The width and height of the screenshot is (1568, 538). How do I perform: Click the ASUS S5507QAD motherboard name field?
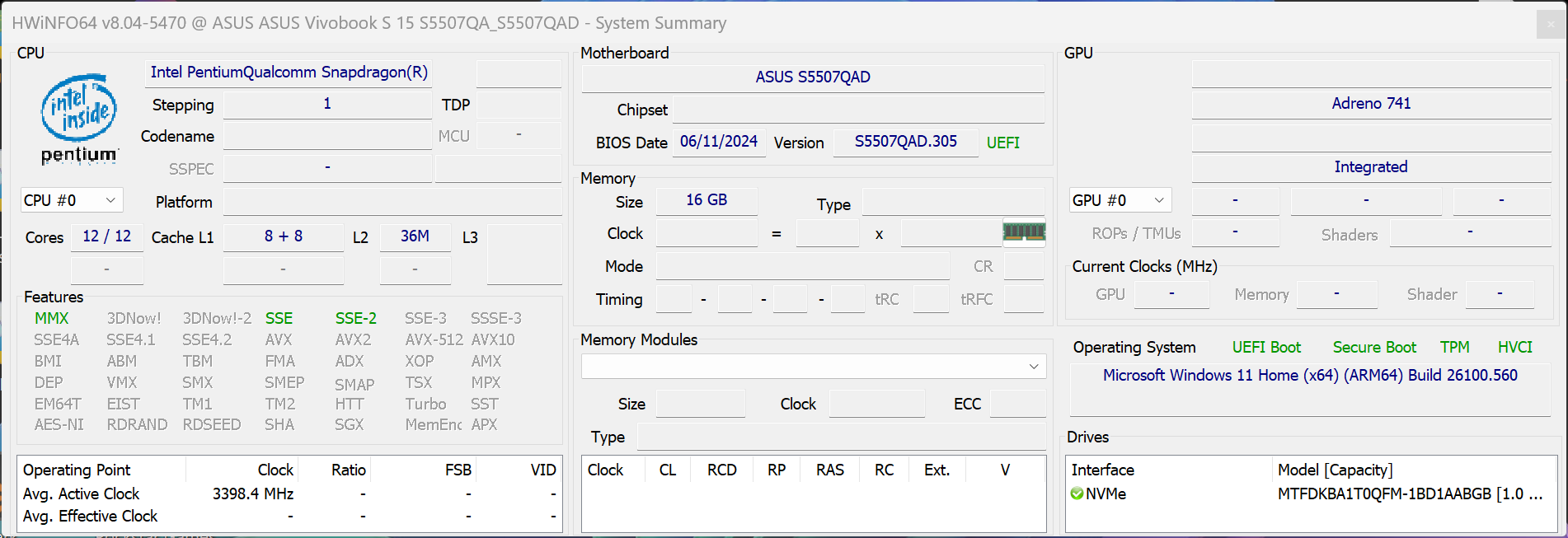point(813,77)
